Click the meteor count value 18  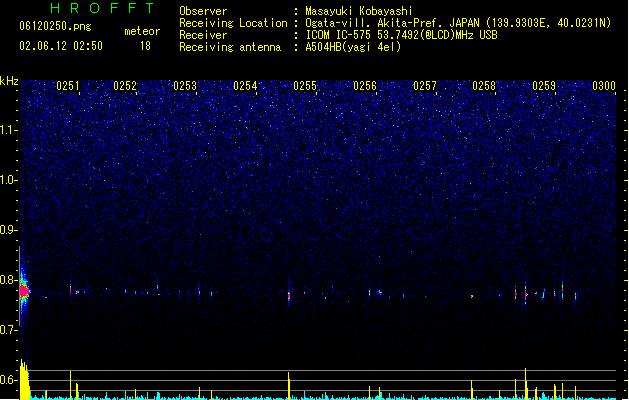coord(145,46)
